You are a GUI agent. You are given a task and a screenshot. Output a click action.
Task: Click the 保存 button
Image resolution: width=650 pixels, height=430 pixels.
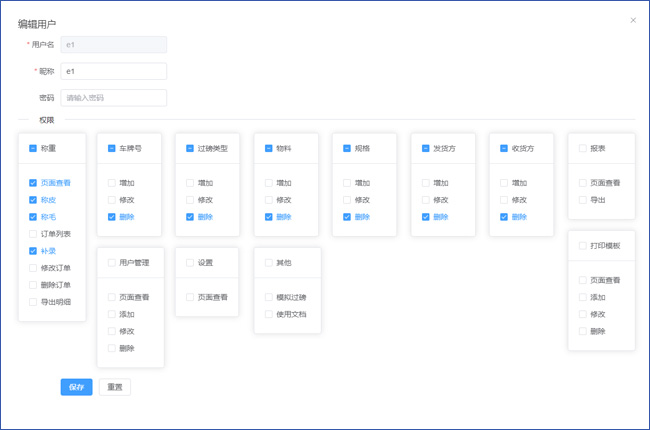76,387
